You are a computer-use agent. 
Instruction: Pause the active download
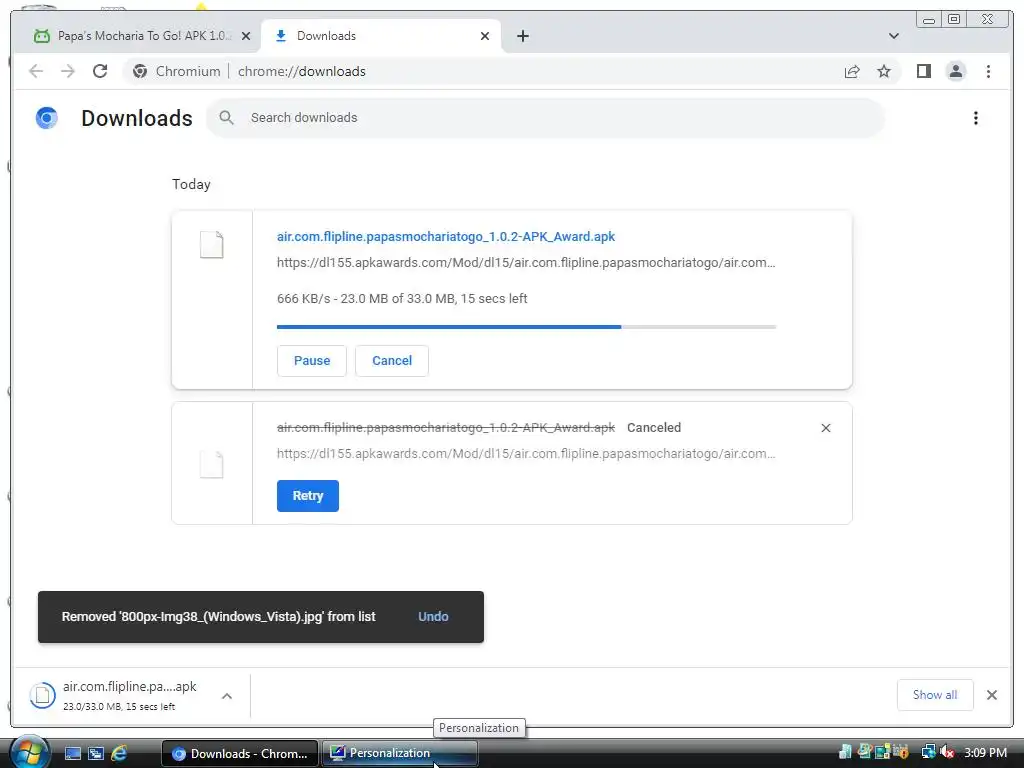312,360
